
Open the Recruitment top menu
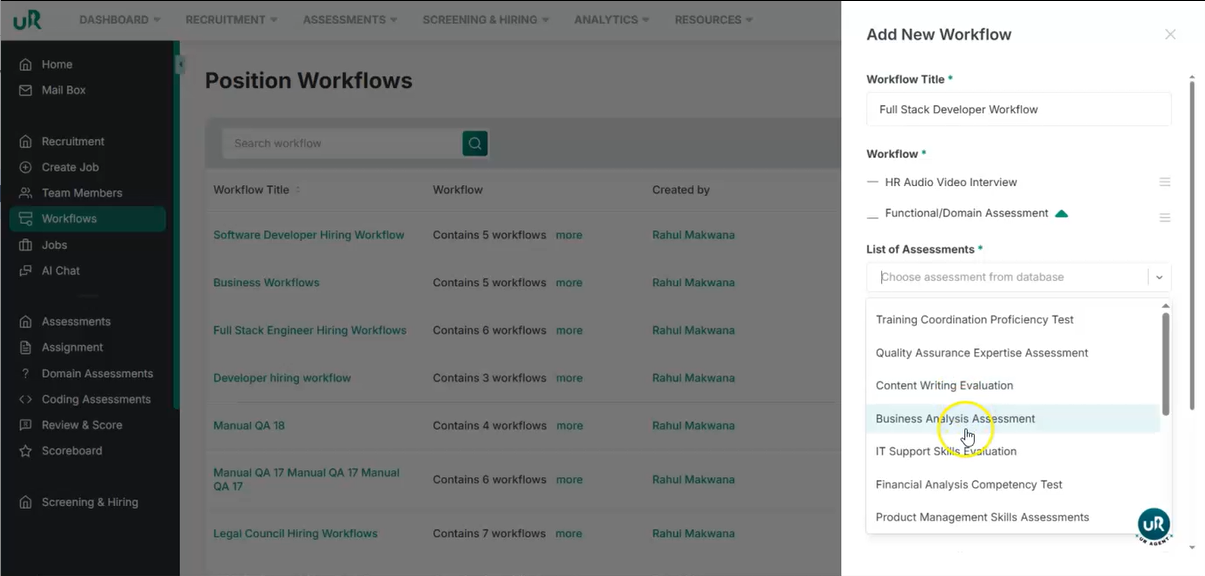point(231,19)
